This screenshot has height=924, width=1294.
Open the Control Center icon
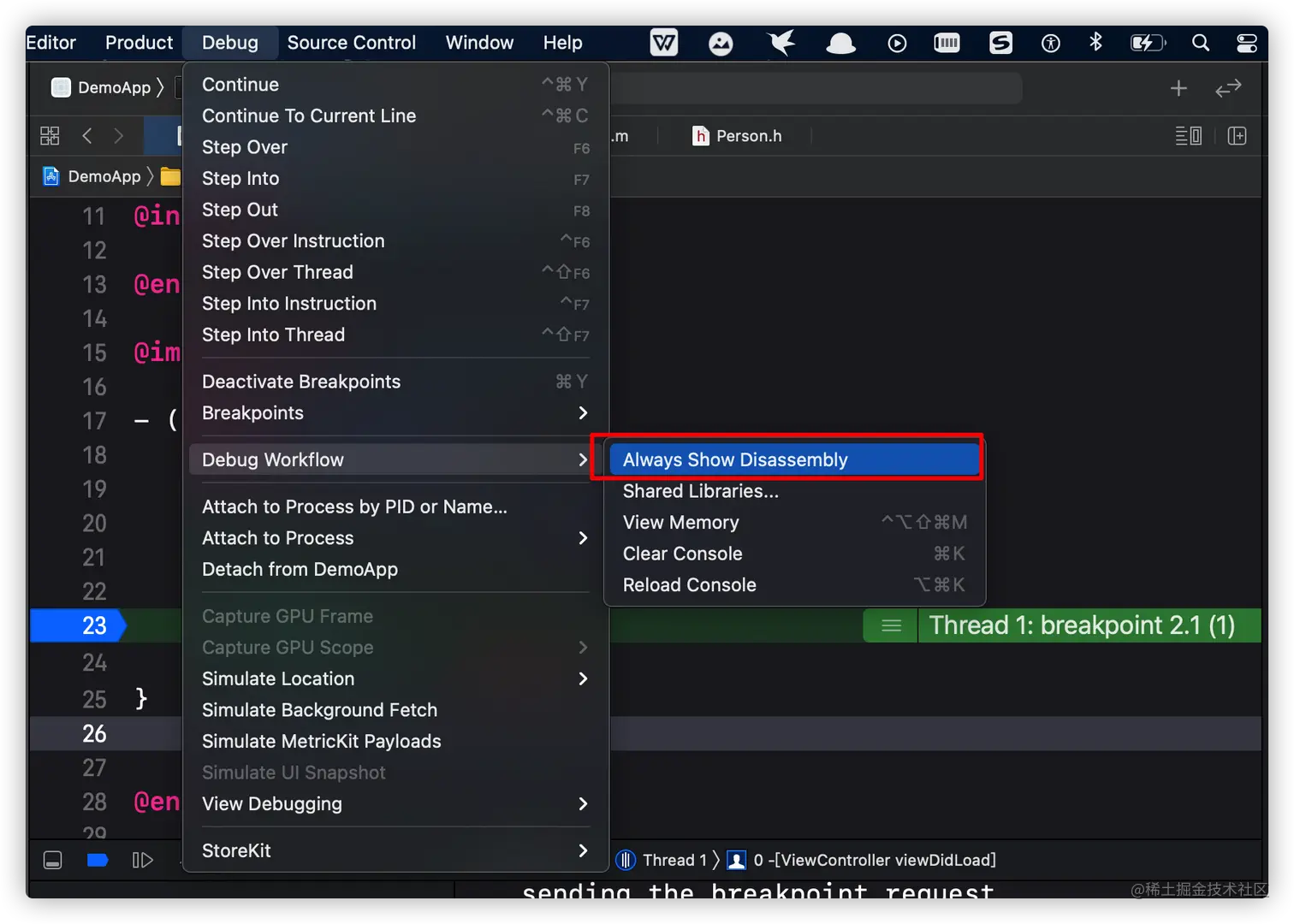tap(1247, 43)
